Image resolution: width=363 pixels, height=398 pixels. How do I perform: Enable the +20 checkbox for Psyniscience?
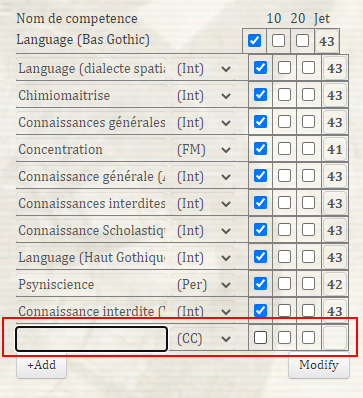308,284
